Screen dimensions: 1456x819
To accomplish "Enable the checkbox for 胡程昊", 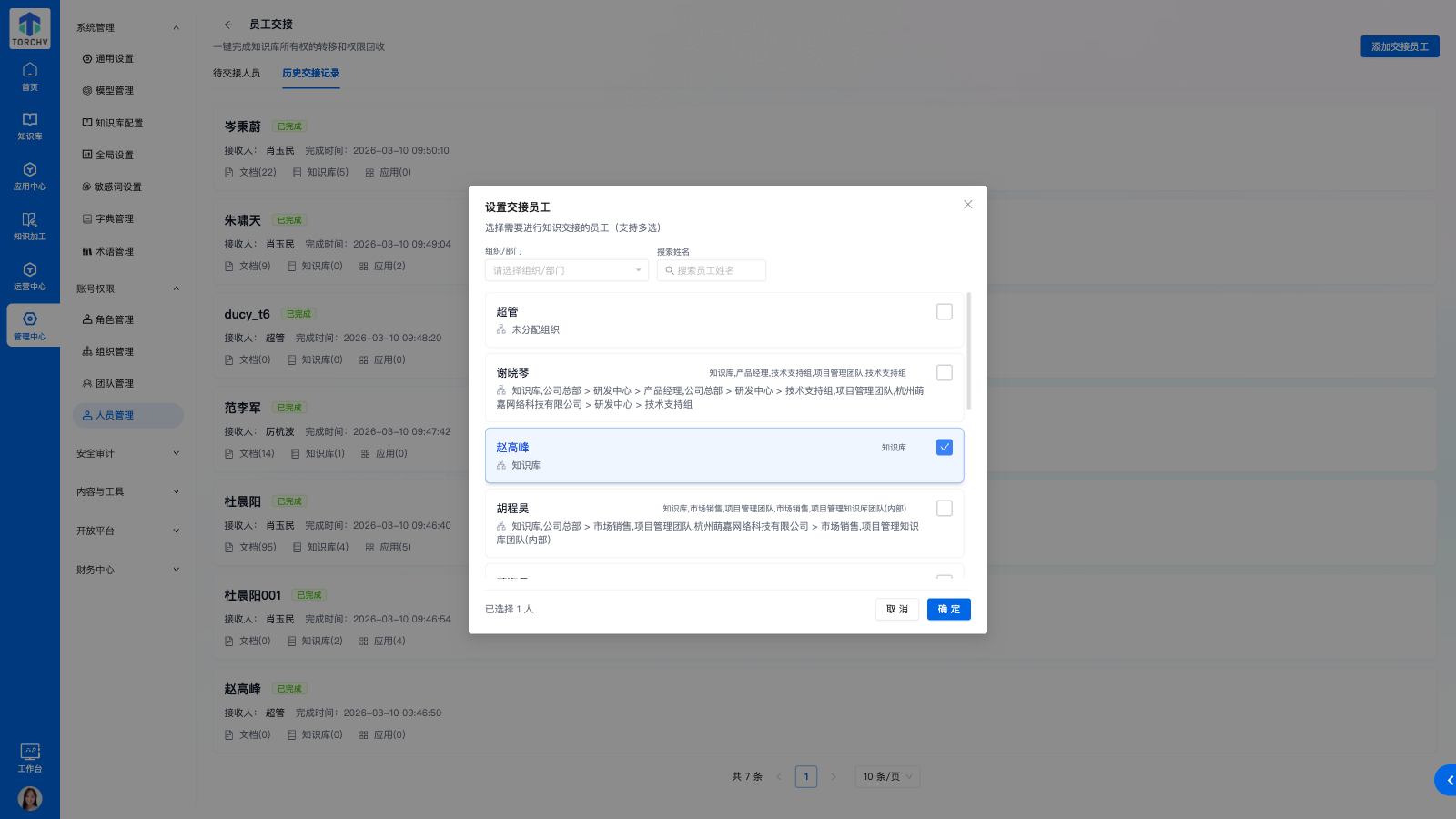I will pyautogui.click(x=945, y=508).
